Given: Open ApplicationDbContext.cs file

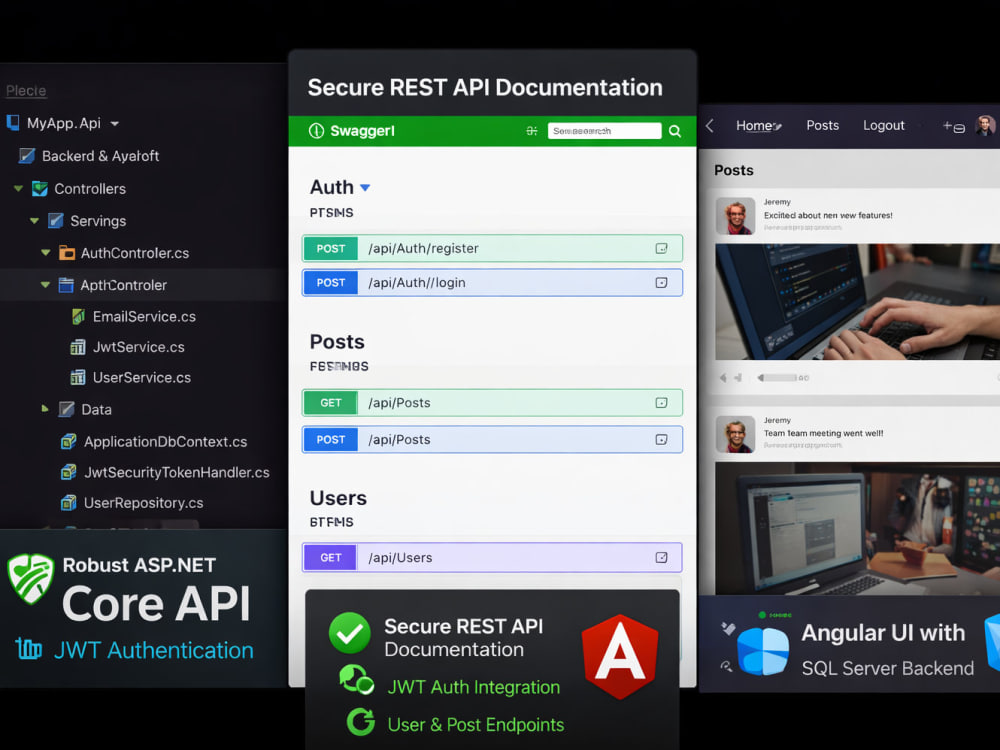Looking at the screenshot, I should click(x=165, y=441).
